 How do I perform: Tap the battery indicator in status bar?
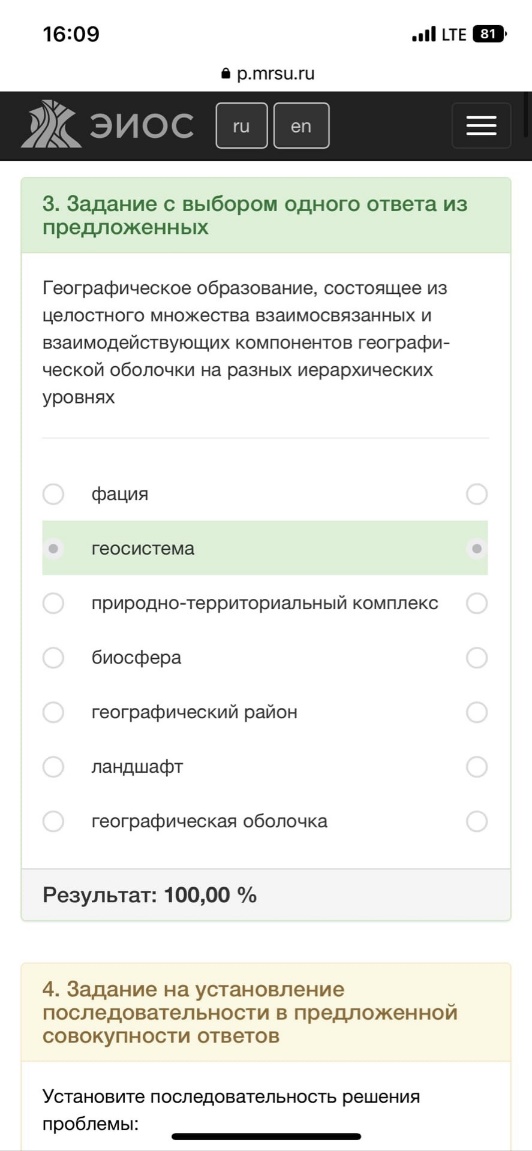[489, 34]
